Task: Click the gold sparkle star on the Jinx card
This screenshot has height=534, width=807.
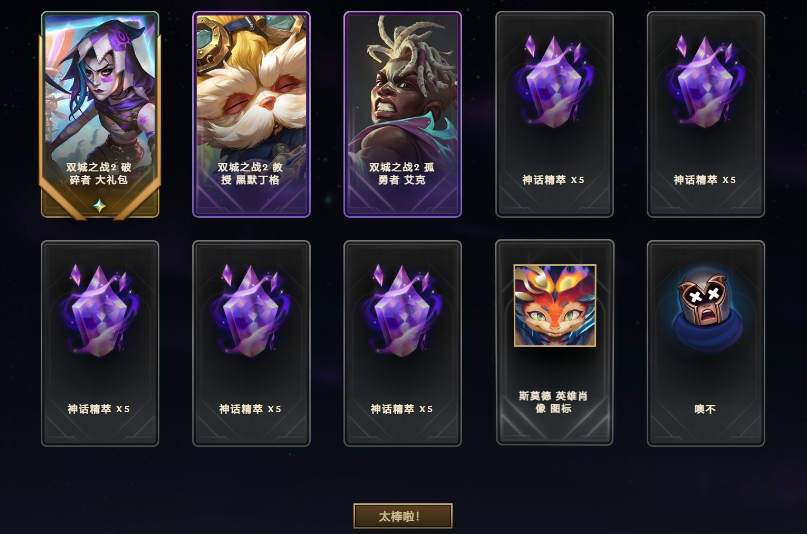Action: (99, 206)
